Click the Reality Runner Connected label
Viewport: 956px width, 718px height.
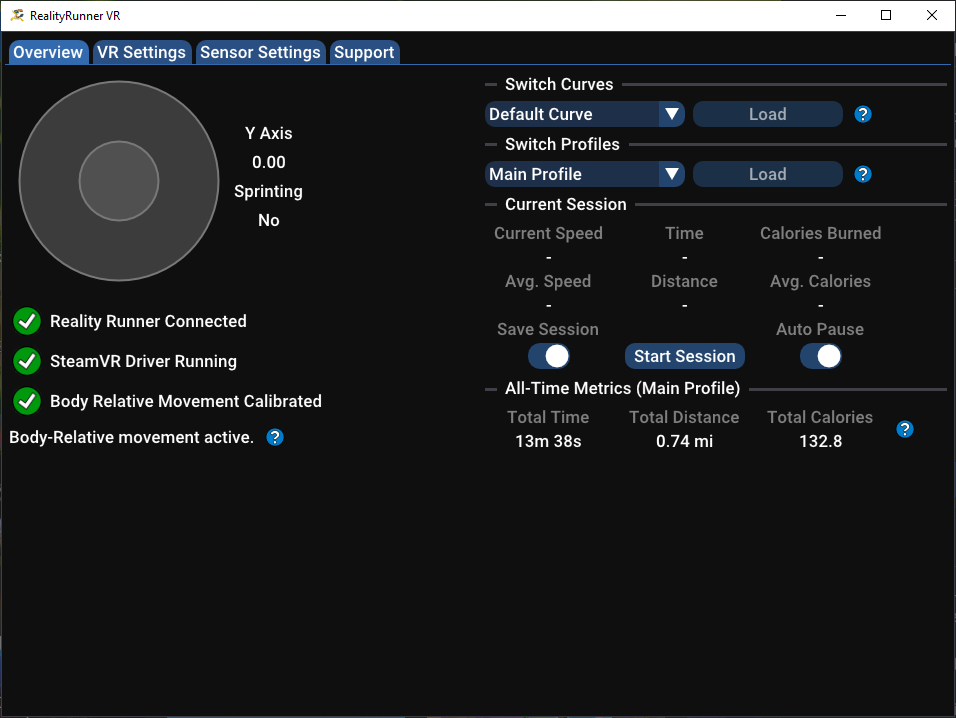click(148, 321)
